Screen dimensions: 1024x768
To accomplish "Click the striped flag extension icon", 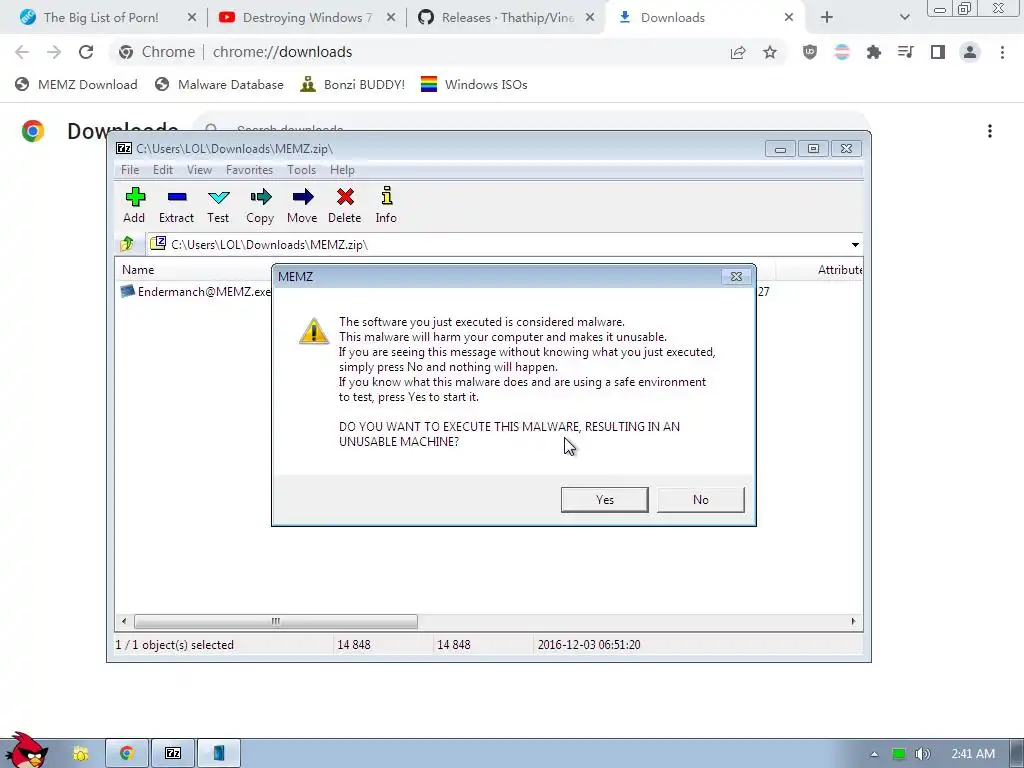I will tap(842, 52).
